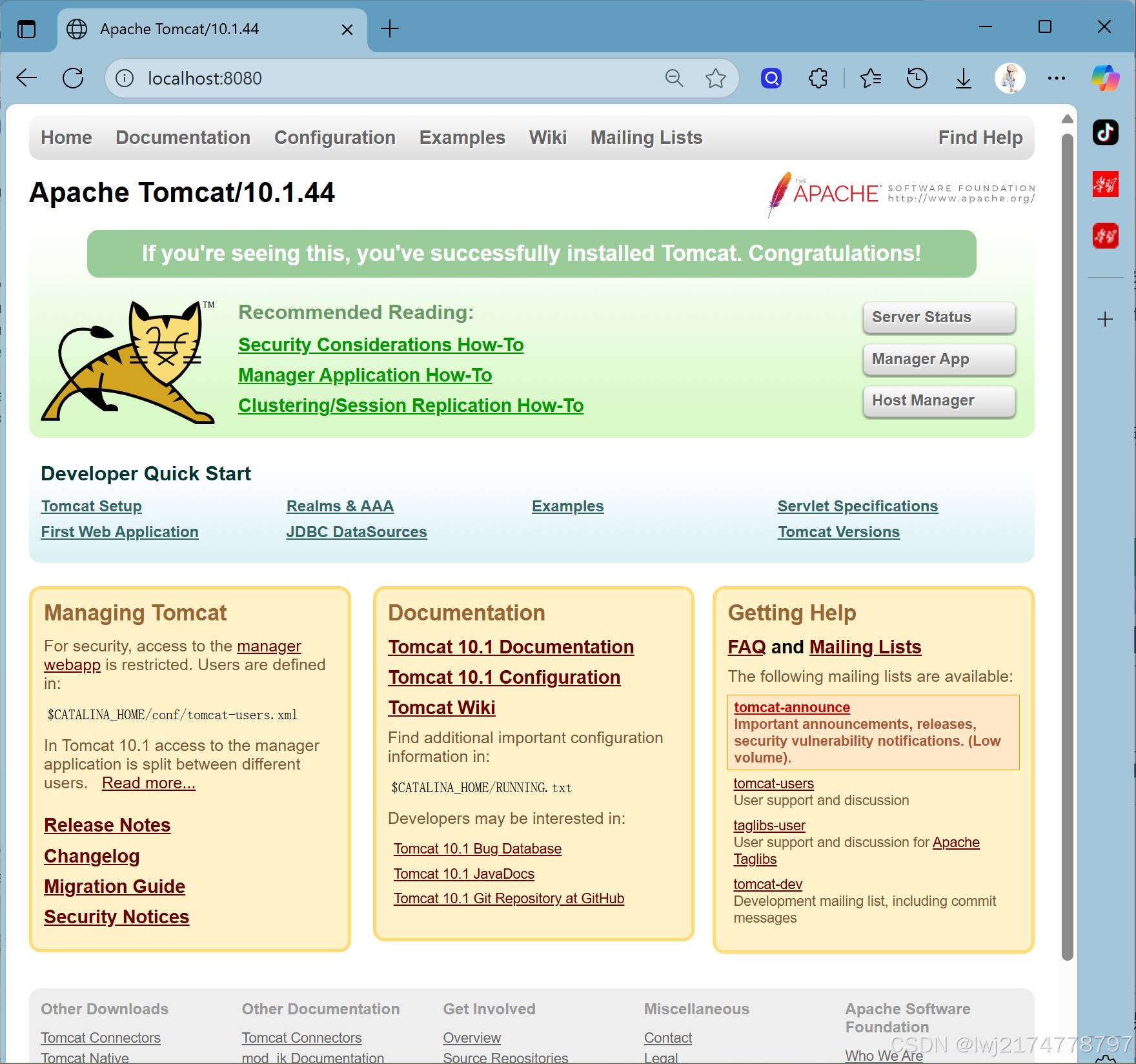This screenshot has width=1136, height=1064.
Task: Reload the page with the refresh icon
Action: (x=73, y=78)
